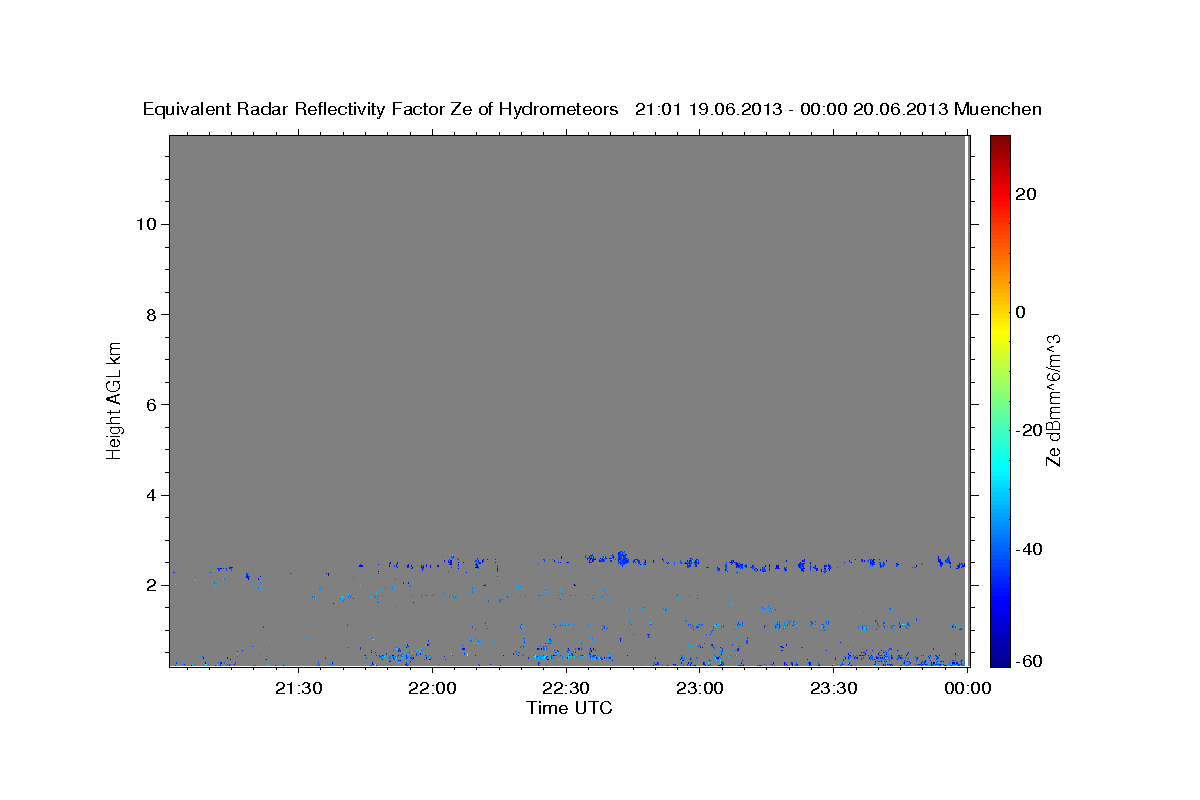Screen dimensions: 1200x800
Task: Click the height axis label '8'
Action: click(x=151, y=314)
